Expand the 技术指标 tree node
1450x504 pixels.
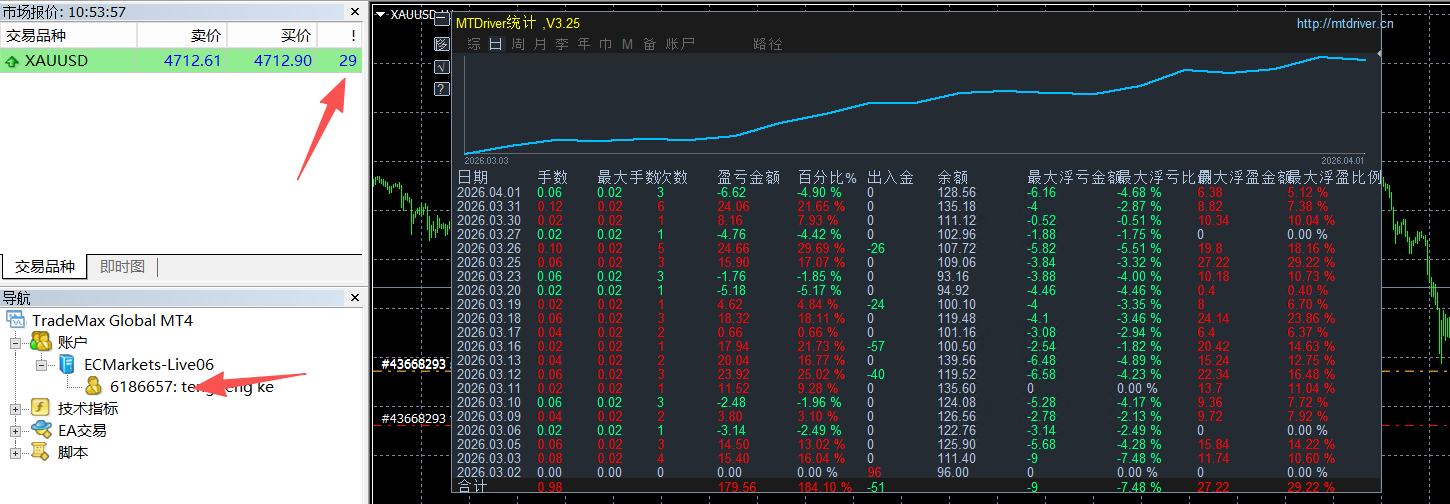[x=16, y=408]
